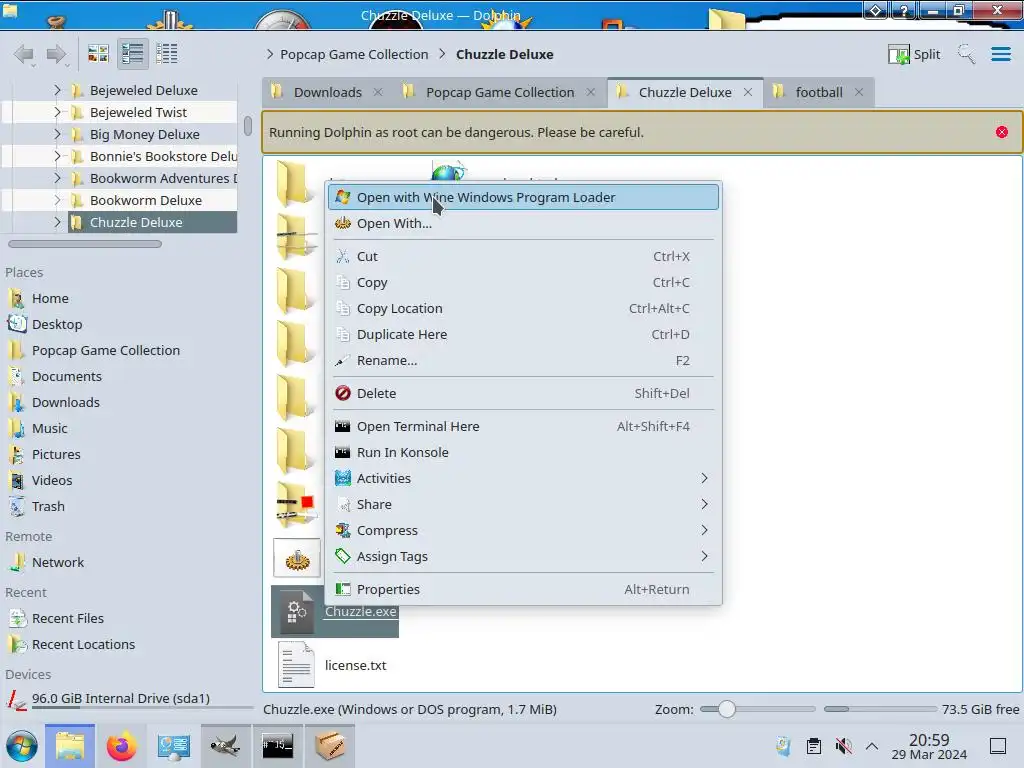Open the Assign Tags submenu
The image size is (1024, 768).
(523, 556)
